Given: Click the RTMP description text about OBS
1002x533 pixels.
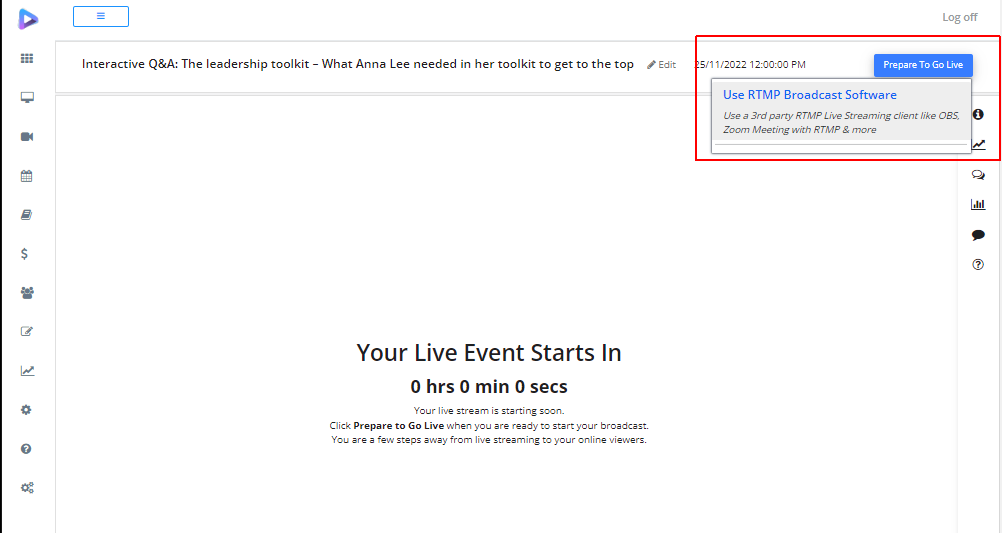Looking at the screenshot, I should pyautogui.click(x=841, y=123).
